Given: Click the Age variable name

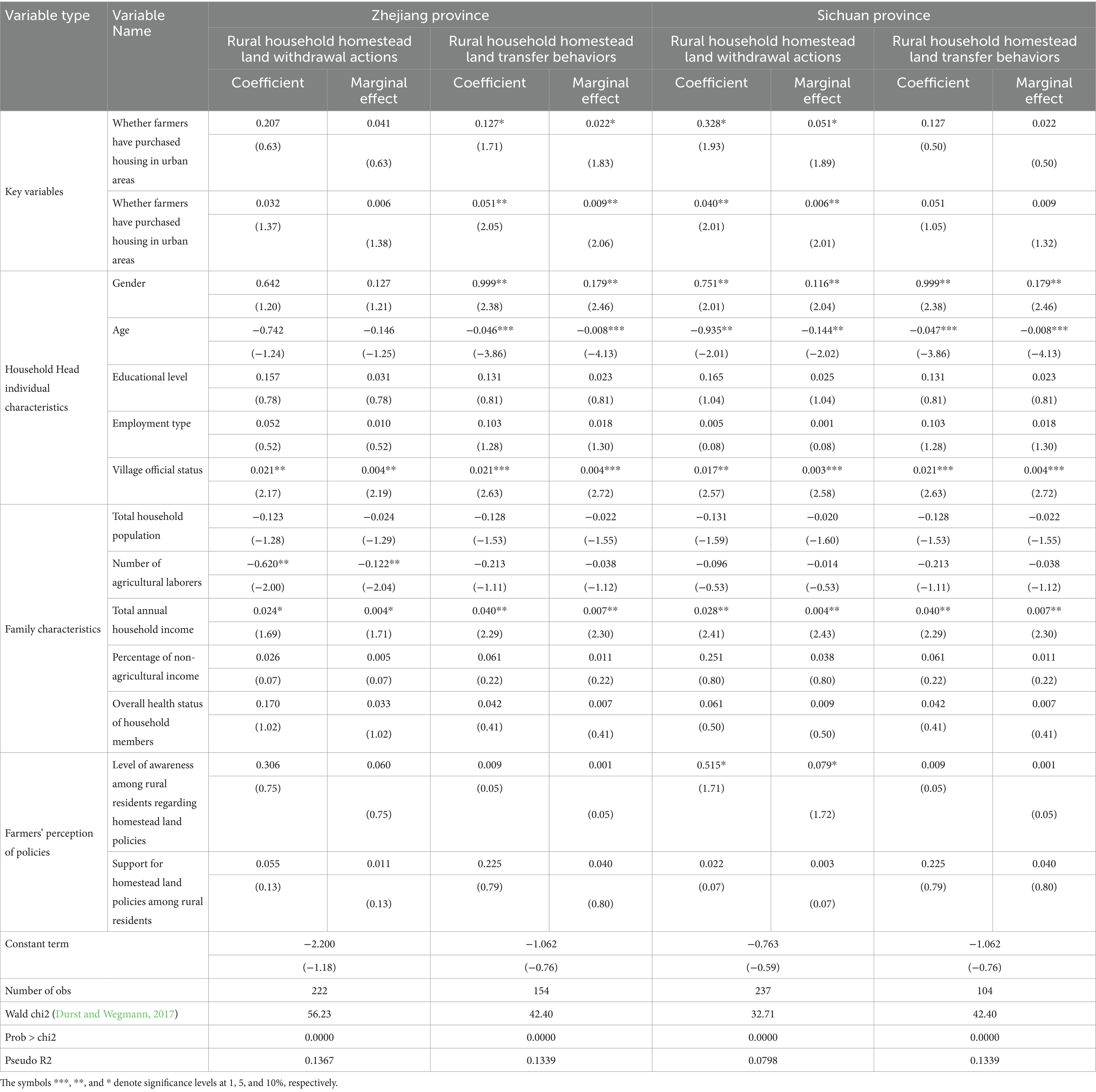Looking at the screenshot, I should click(x=121, y=330).
